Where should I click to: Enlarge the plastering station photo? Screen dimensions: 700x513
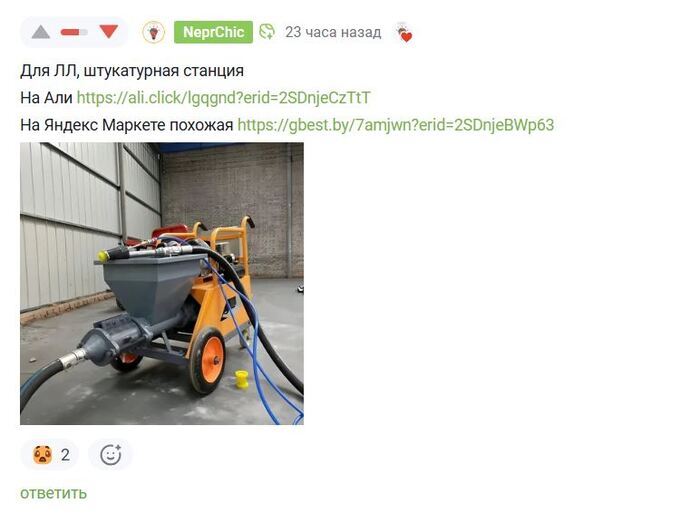(162, 283)
